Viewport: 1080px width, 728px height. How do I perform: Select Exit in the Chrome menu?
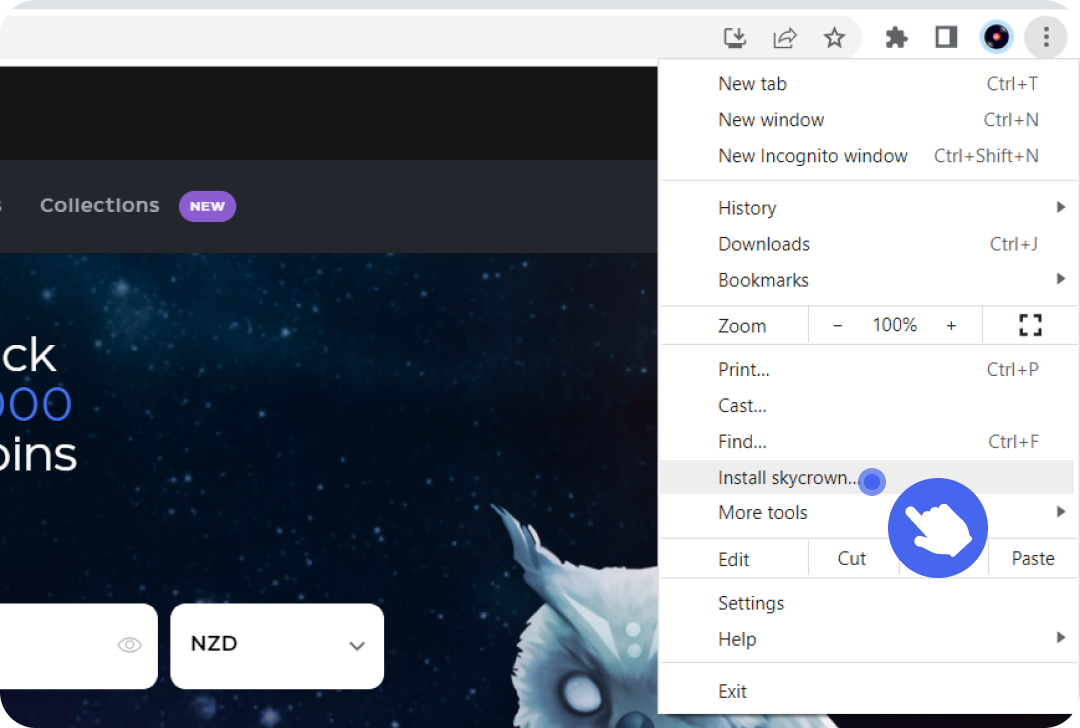[866, 691]
